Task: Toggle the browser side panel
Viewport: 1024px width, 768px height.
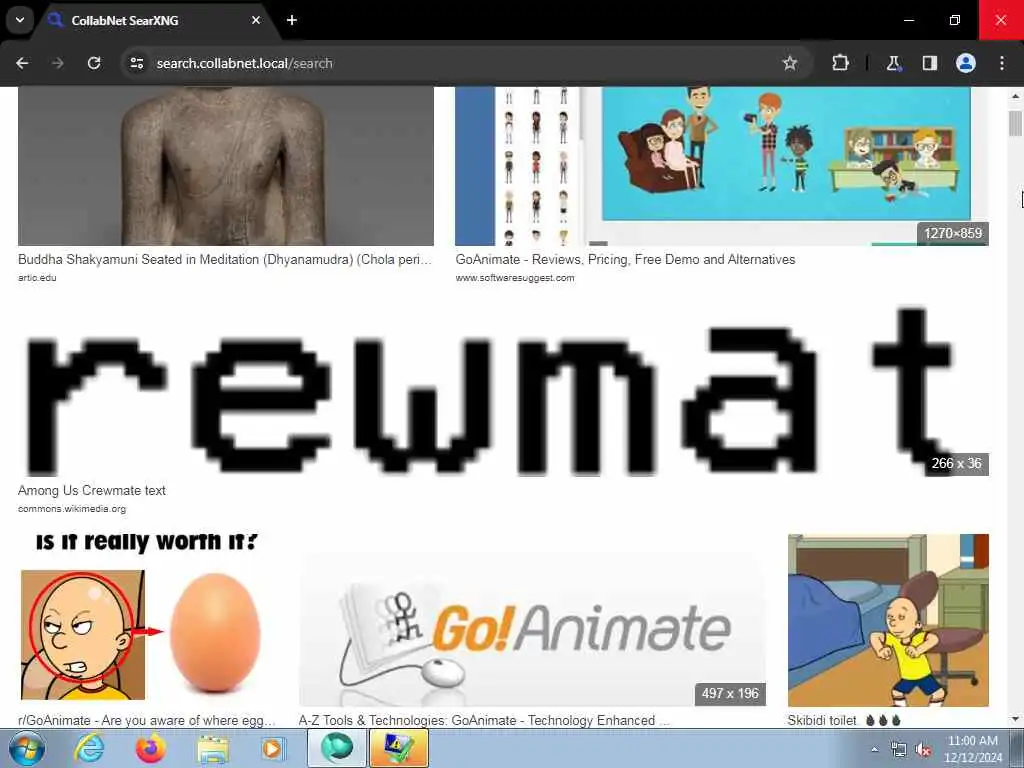Action: click(x=929, y=63)
